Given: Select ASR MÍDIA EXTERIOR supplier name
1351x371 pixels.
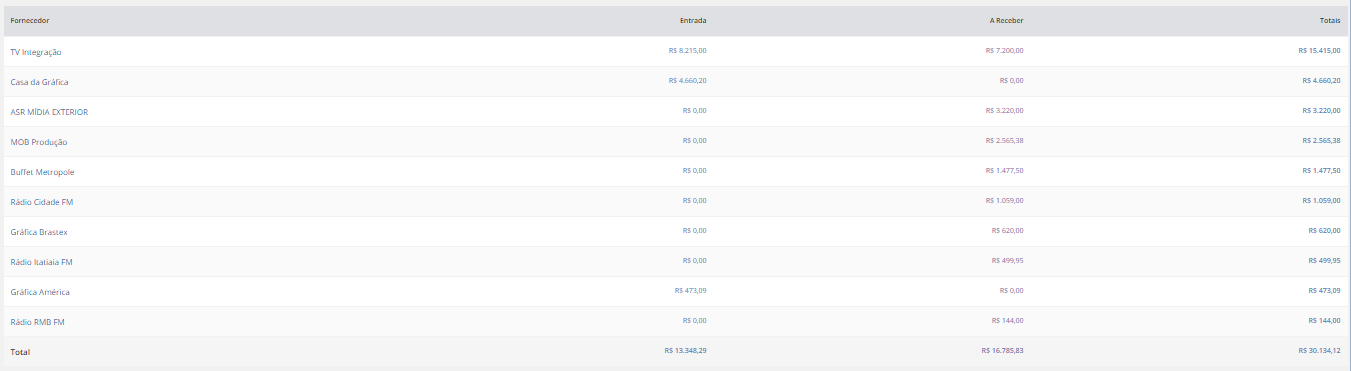Looking at the screenshot, I should tap(49, 112).
